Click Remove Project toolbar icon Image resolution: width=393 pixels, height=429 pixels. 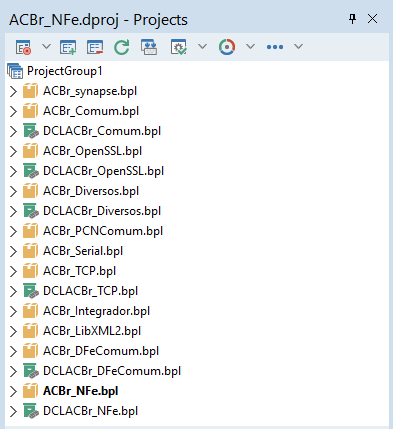point(95,47)
